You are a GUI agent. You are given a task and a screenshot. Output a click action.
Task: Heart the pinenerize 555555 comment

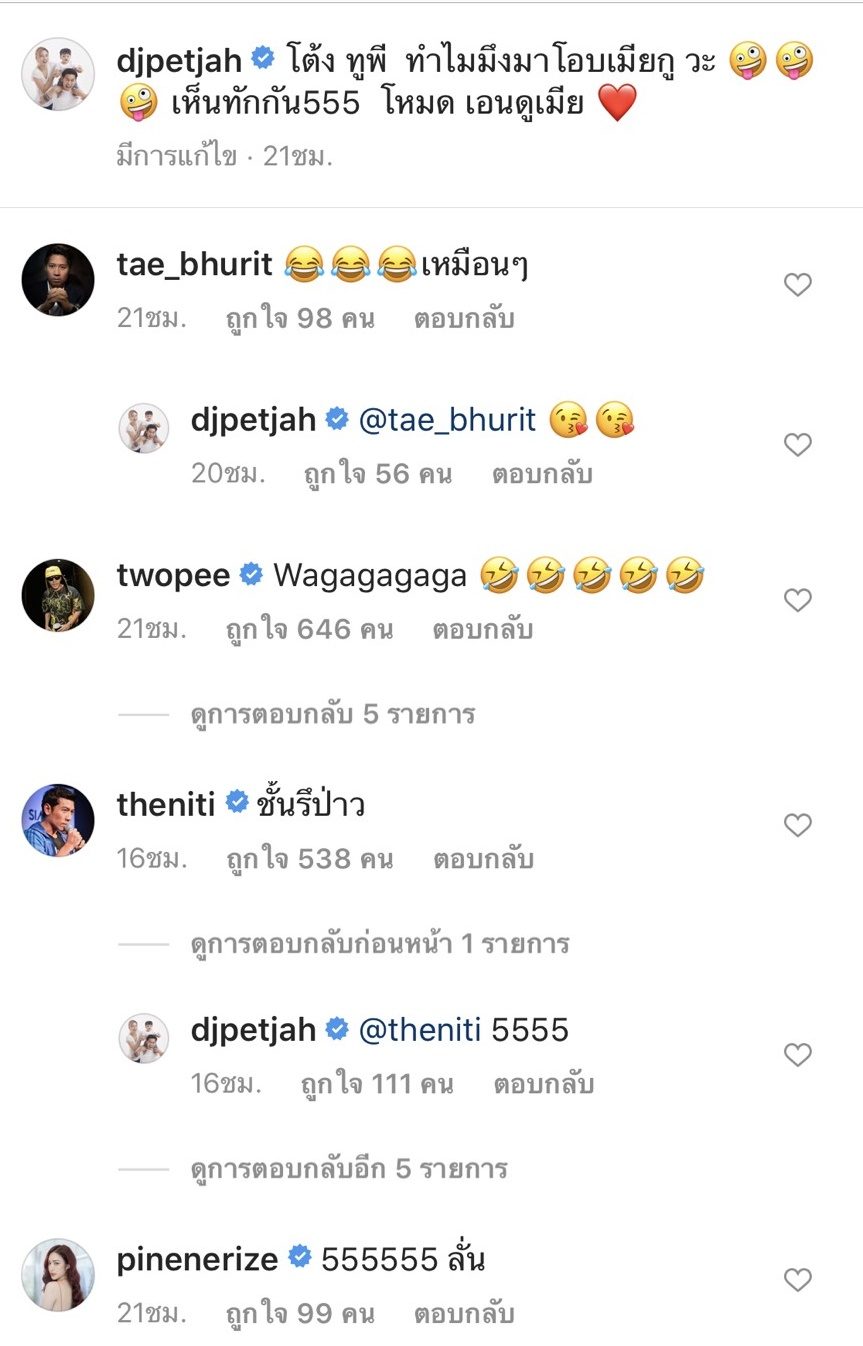pos(797,1280)
